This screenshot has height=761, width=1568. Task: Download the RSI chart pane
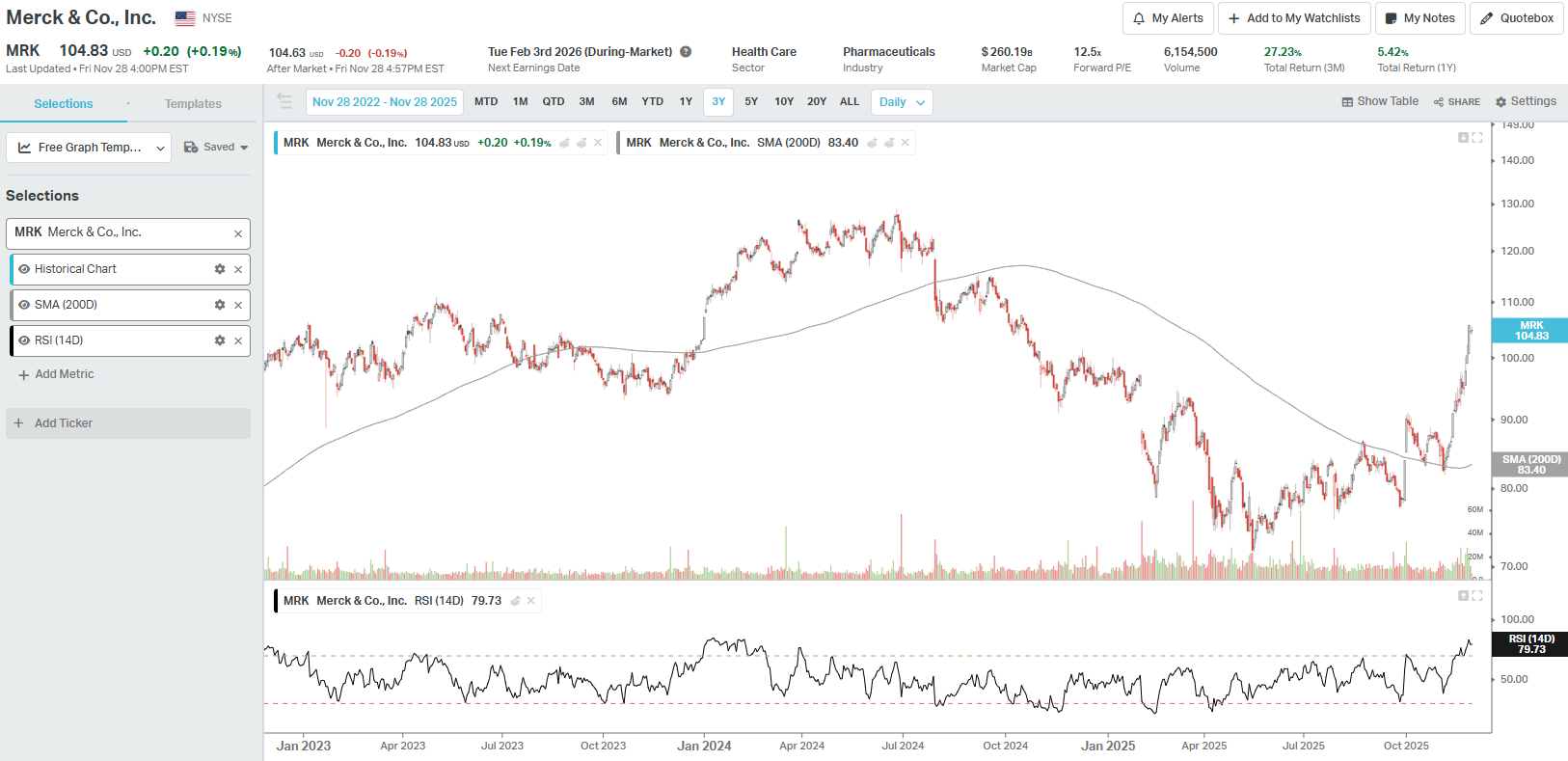(x=1463, y=596)
